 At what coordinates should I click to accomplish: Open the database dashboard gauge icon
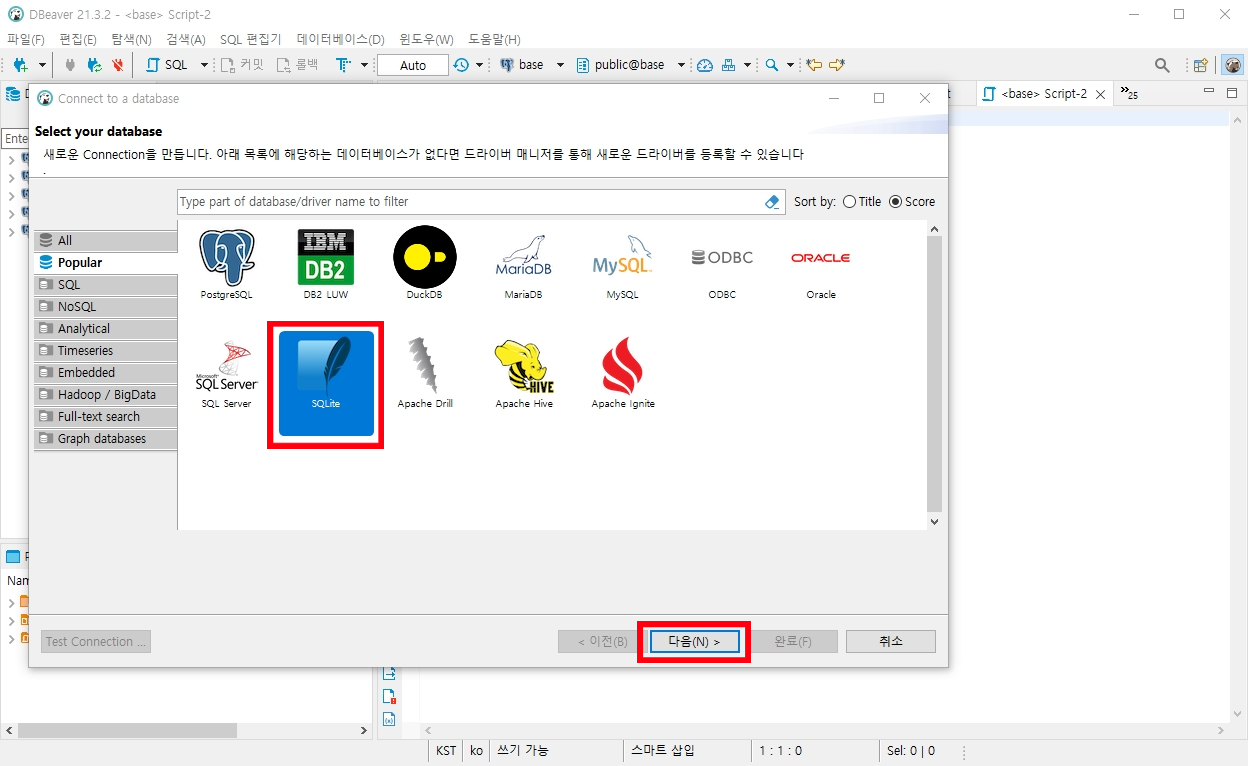tap(705, 65)
